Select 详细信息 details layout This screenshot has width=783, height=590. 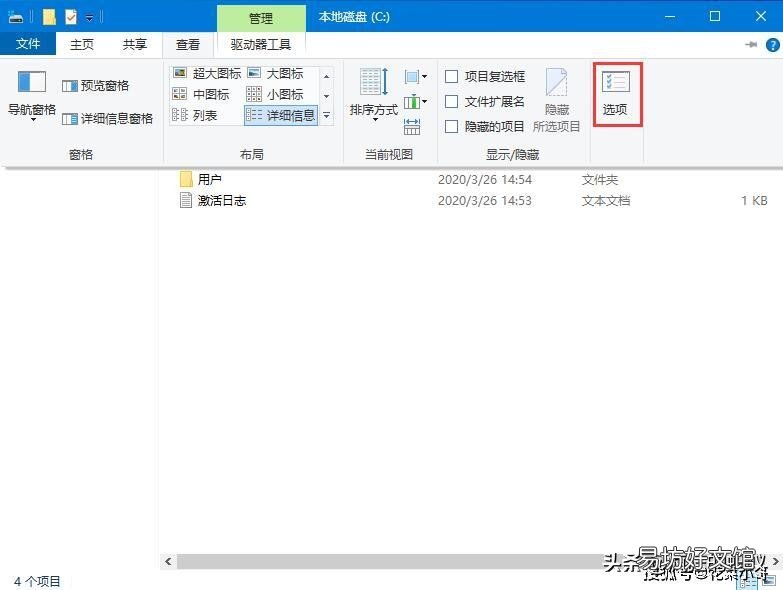pyautogui.click(x=281, y=115)
